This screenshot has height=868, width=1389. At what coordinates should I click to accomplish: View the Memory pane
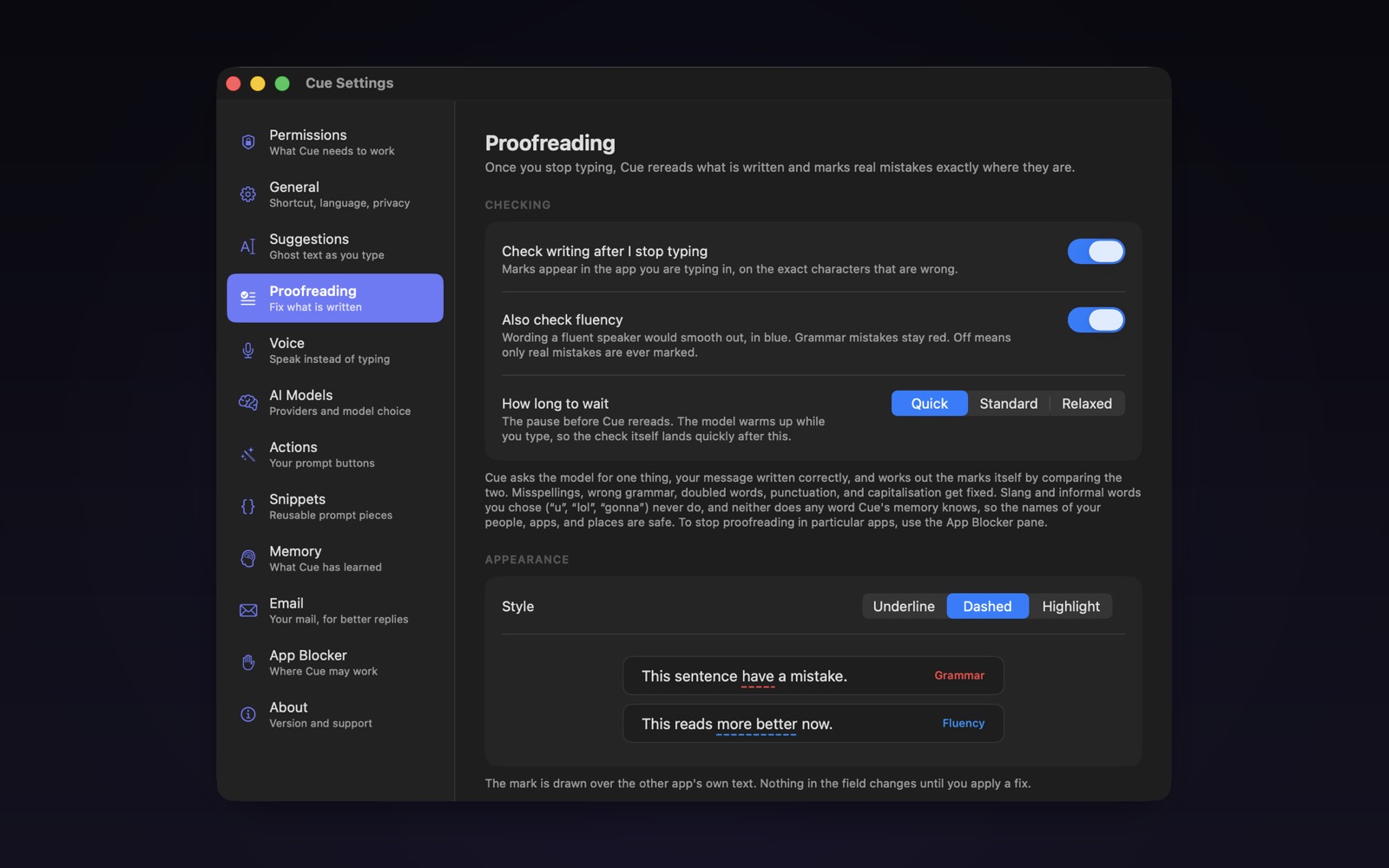335,558
